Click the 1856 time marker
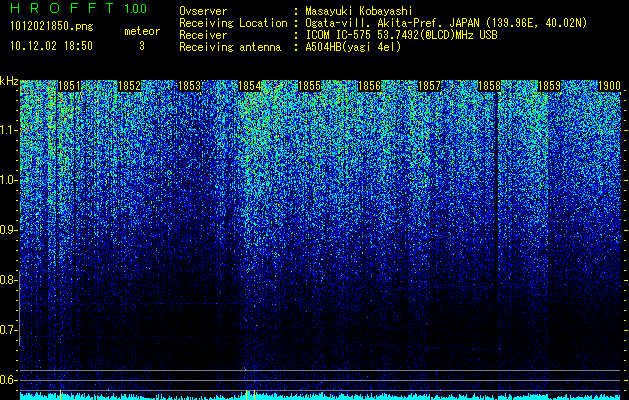Screen dimensions: 629x400 pyautogui.click(x=369, y=86)
